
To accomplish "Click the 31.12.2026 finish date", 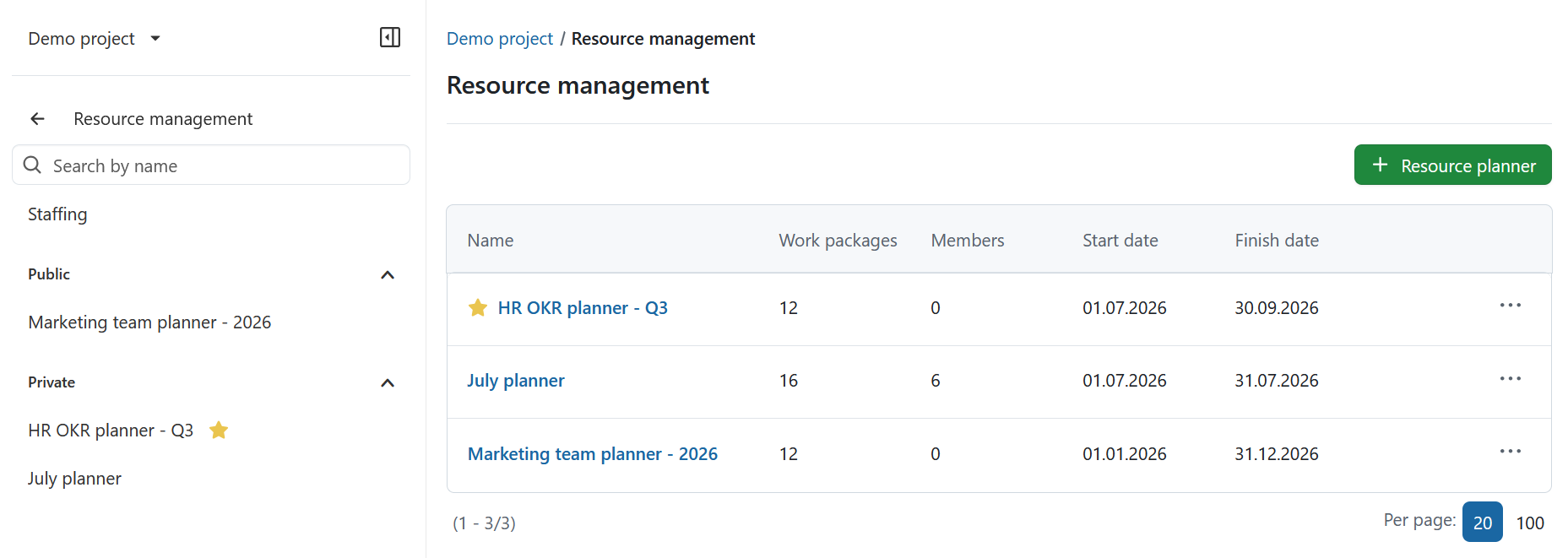I will pos(1277,454).
